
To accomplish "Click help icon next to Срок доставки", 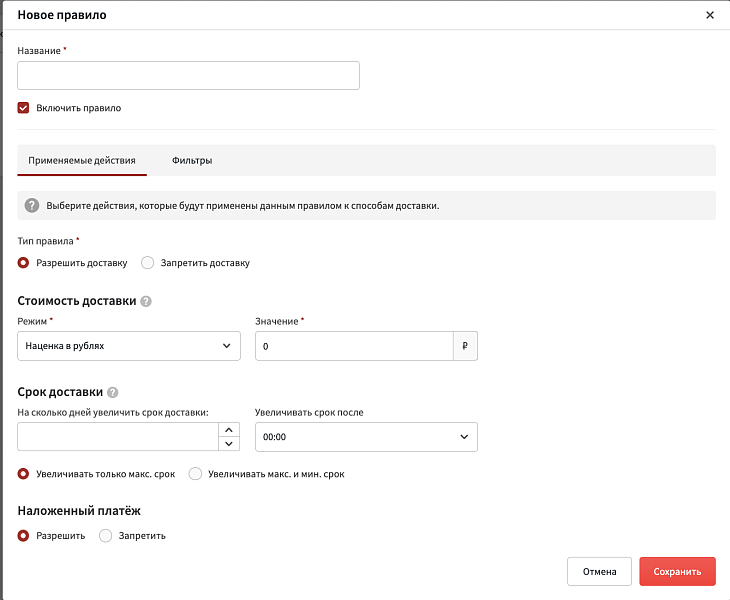I will point(113,393).
